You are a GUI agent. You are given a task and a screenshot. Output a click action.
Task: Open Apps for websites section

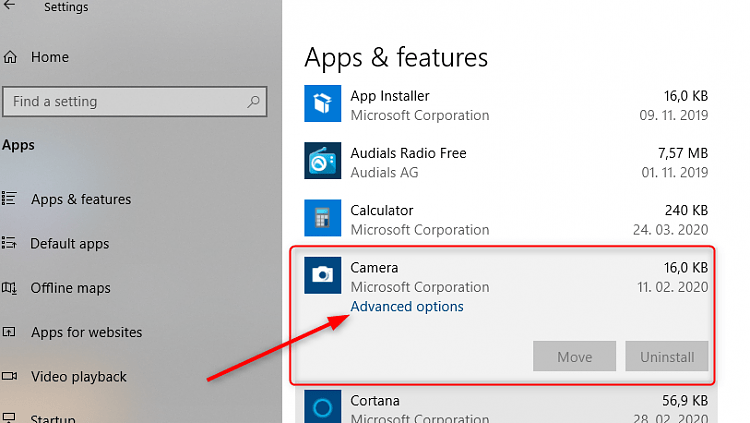click(87, 332)
